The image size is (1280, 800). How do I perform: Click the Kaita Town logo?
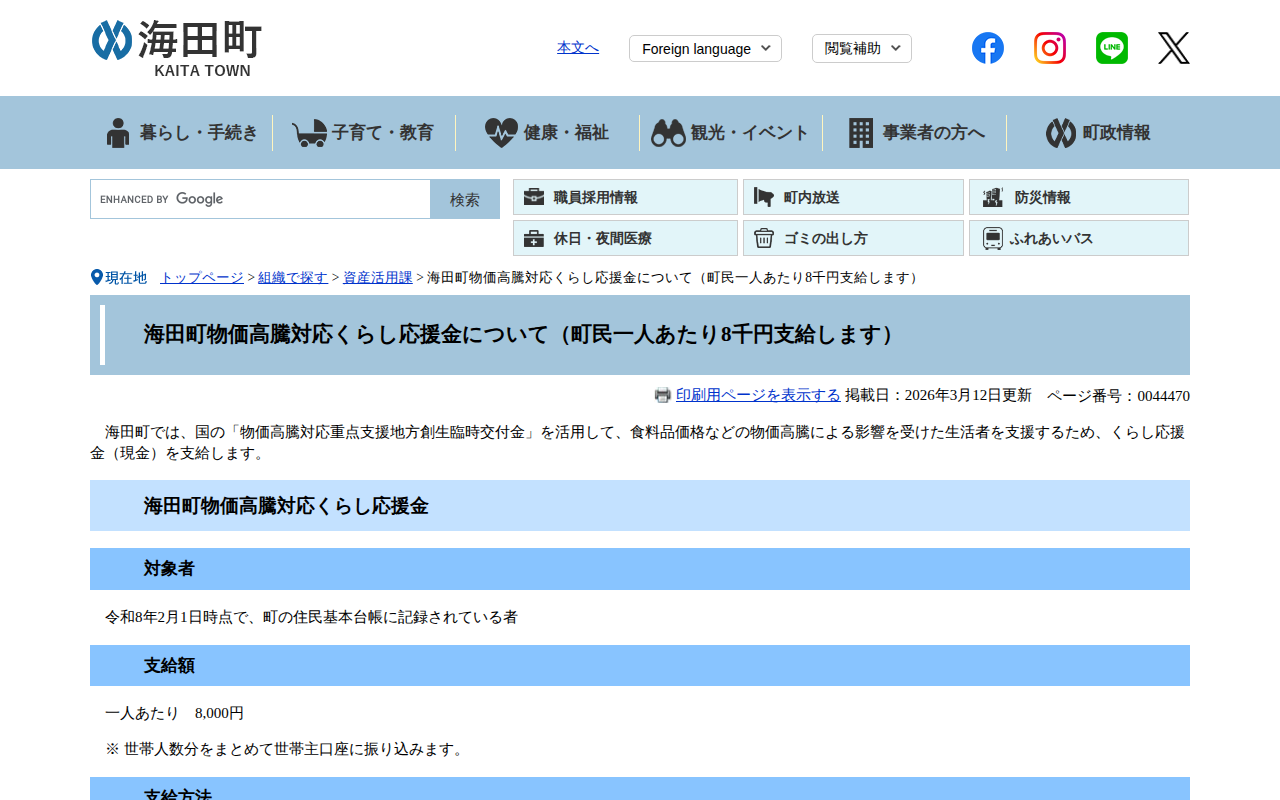176,48
